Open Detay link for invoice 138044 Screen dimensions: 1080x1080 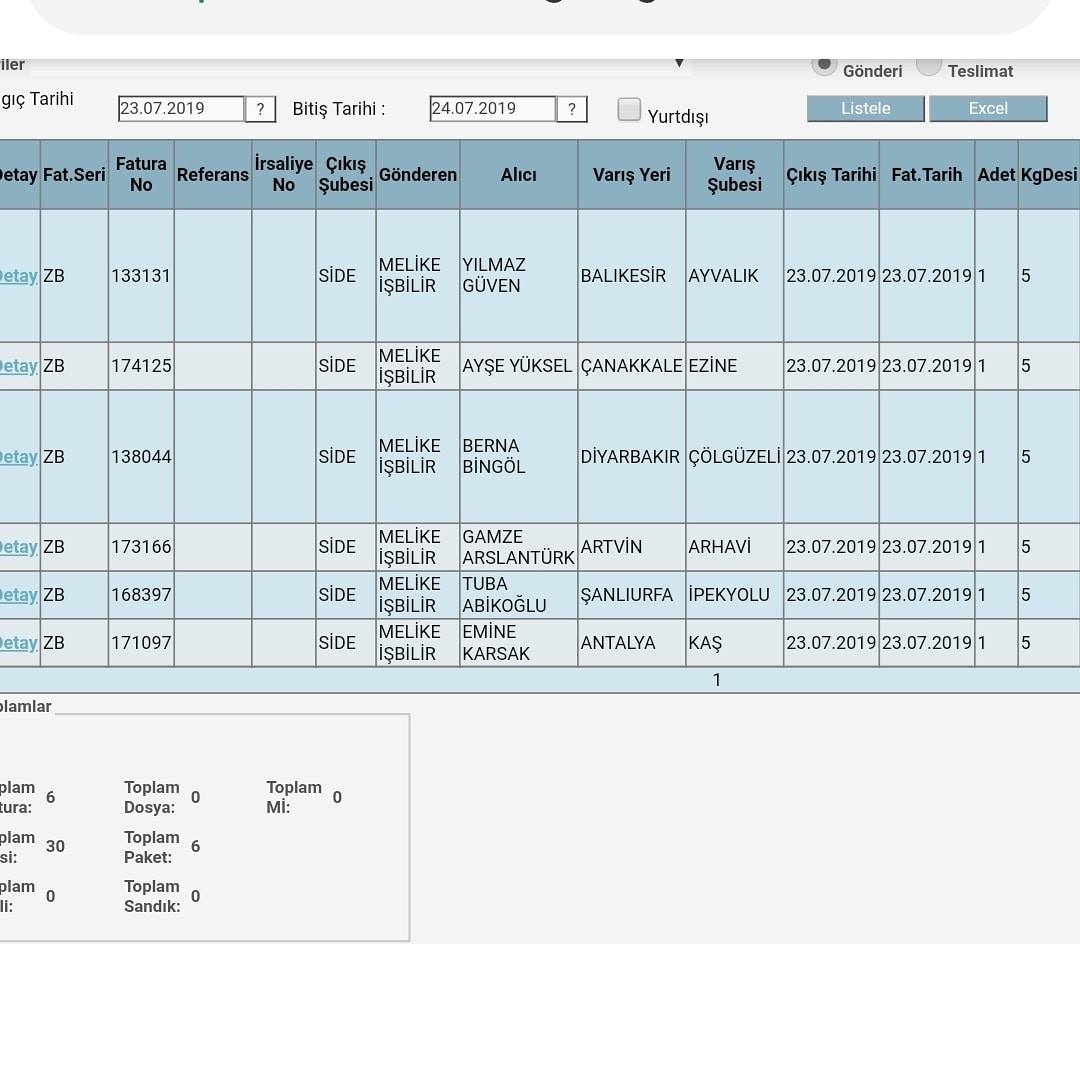pos(19,457)
